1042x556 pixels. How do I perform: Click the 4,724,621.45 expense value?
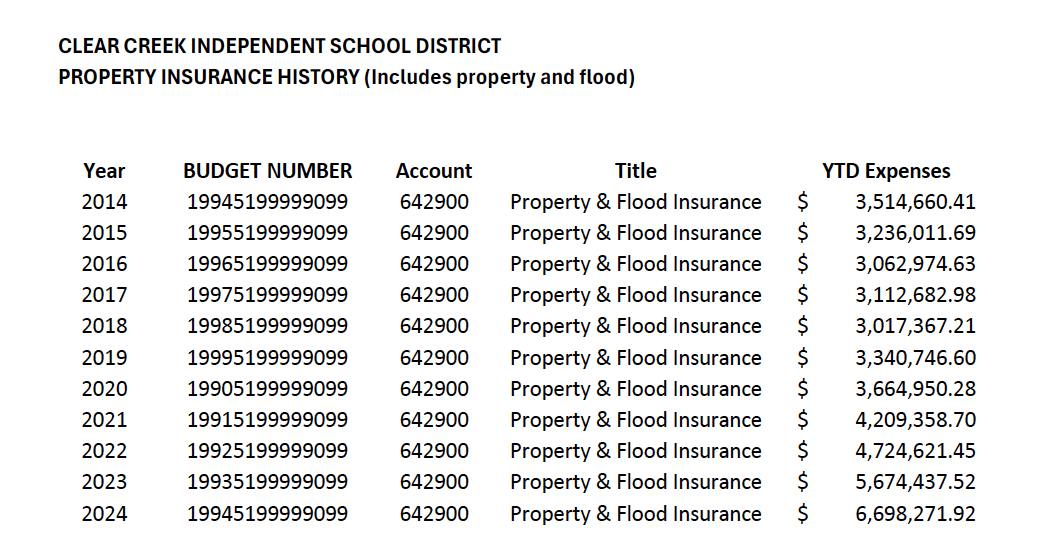(915, 451)
